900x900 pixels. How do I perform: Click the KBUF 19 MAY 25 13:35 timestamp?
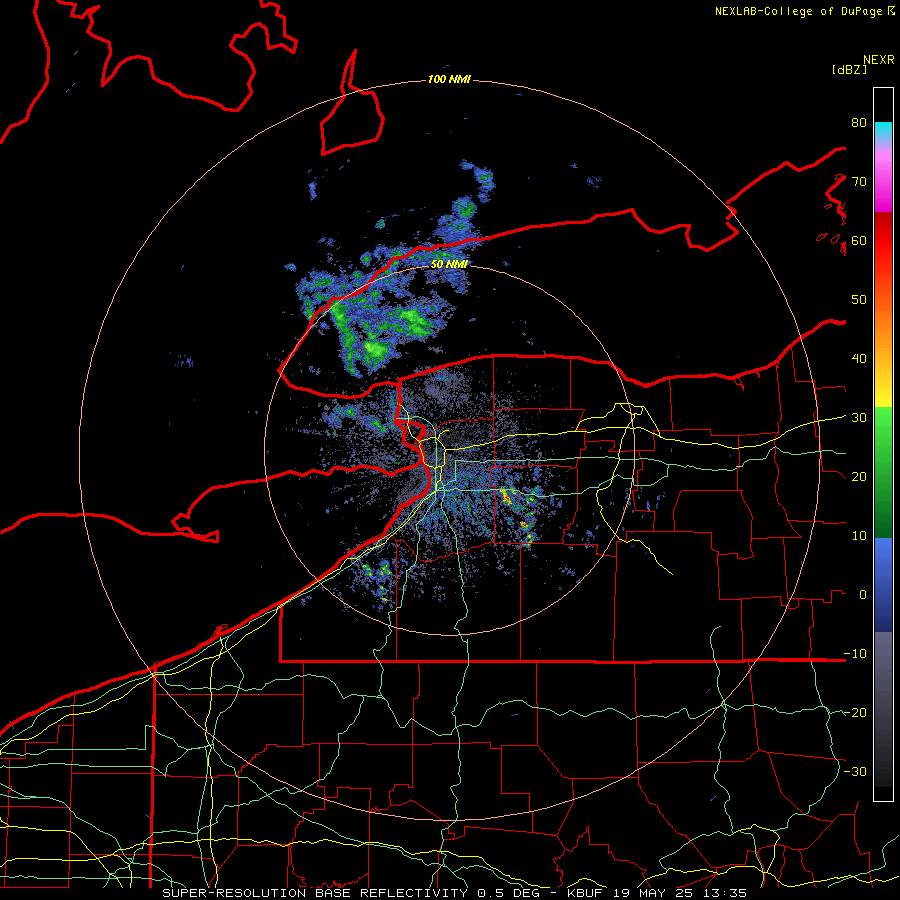pyautogui.click(x=656, y=893)
